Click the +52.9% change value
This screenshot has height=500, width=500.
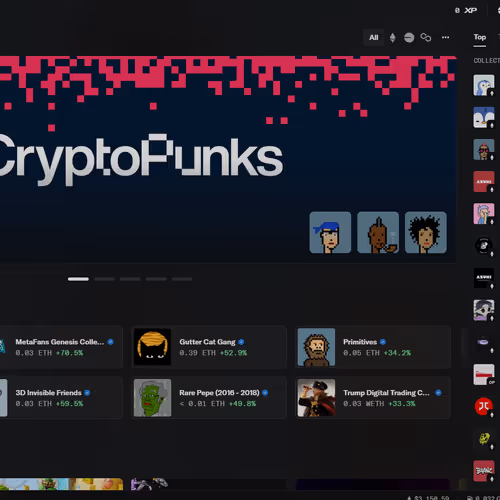(x=233, y=353)
